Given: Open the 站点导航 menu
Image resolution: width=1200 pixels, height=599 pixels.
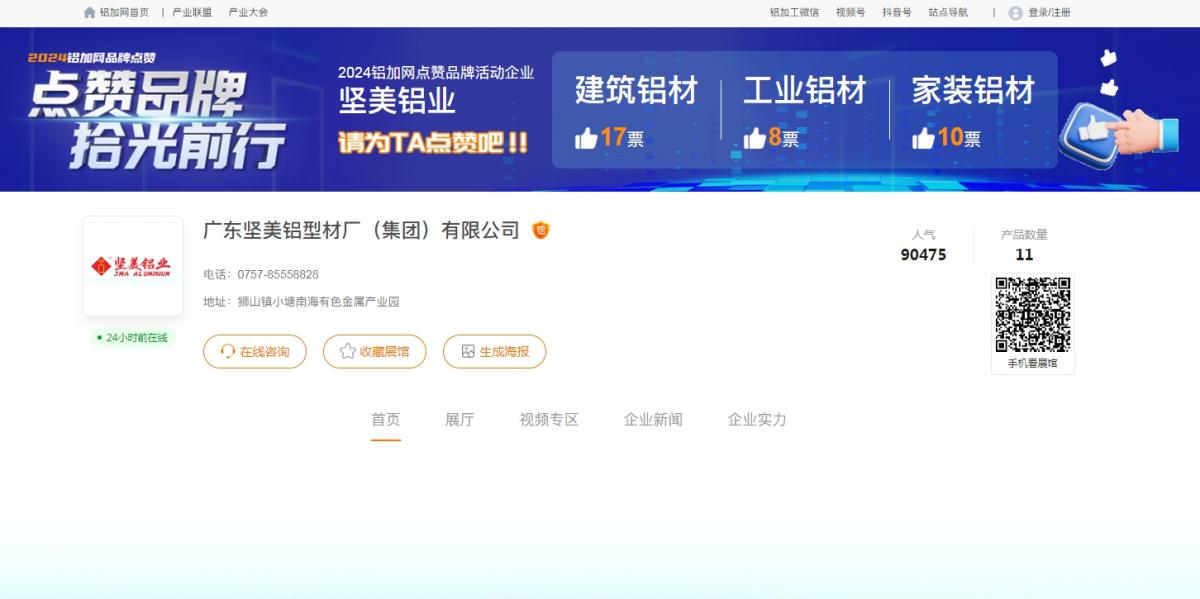Looking at the screenshot, I should [x=948, y=13].
